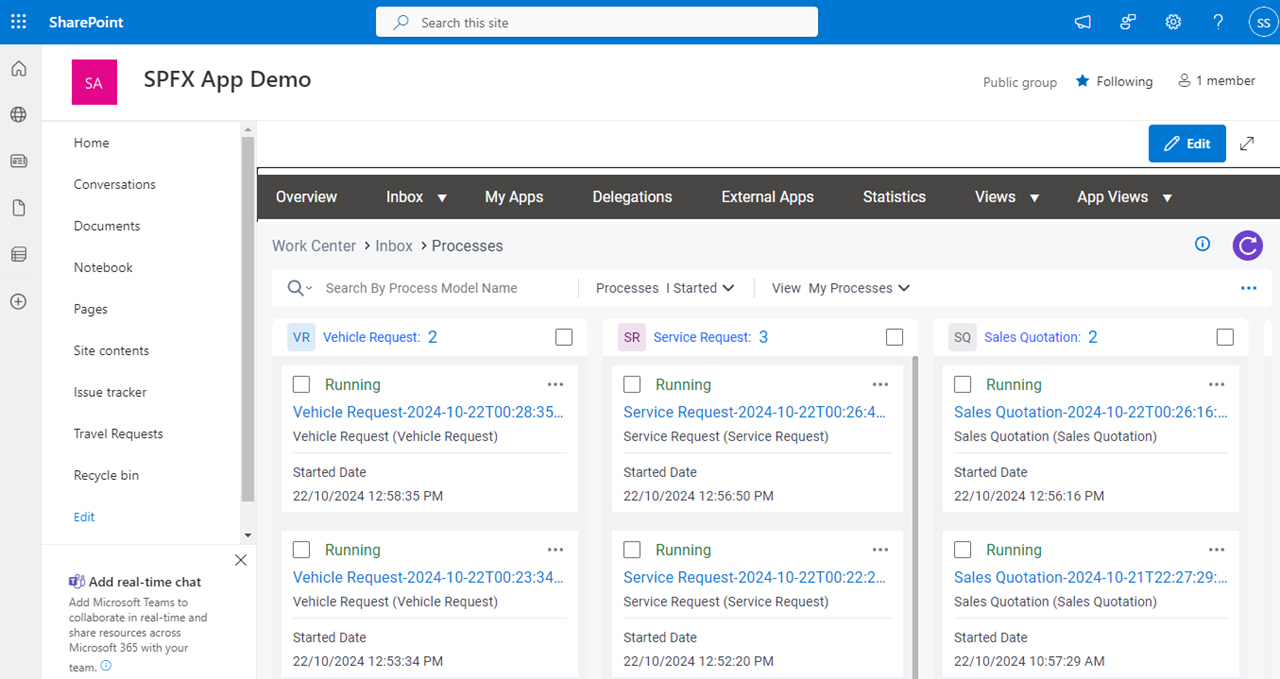Click the purple refresh icon
This screenshot has width=1280, height=679.
click(x=1248, y=245)
